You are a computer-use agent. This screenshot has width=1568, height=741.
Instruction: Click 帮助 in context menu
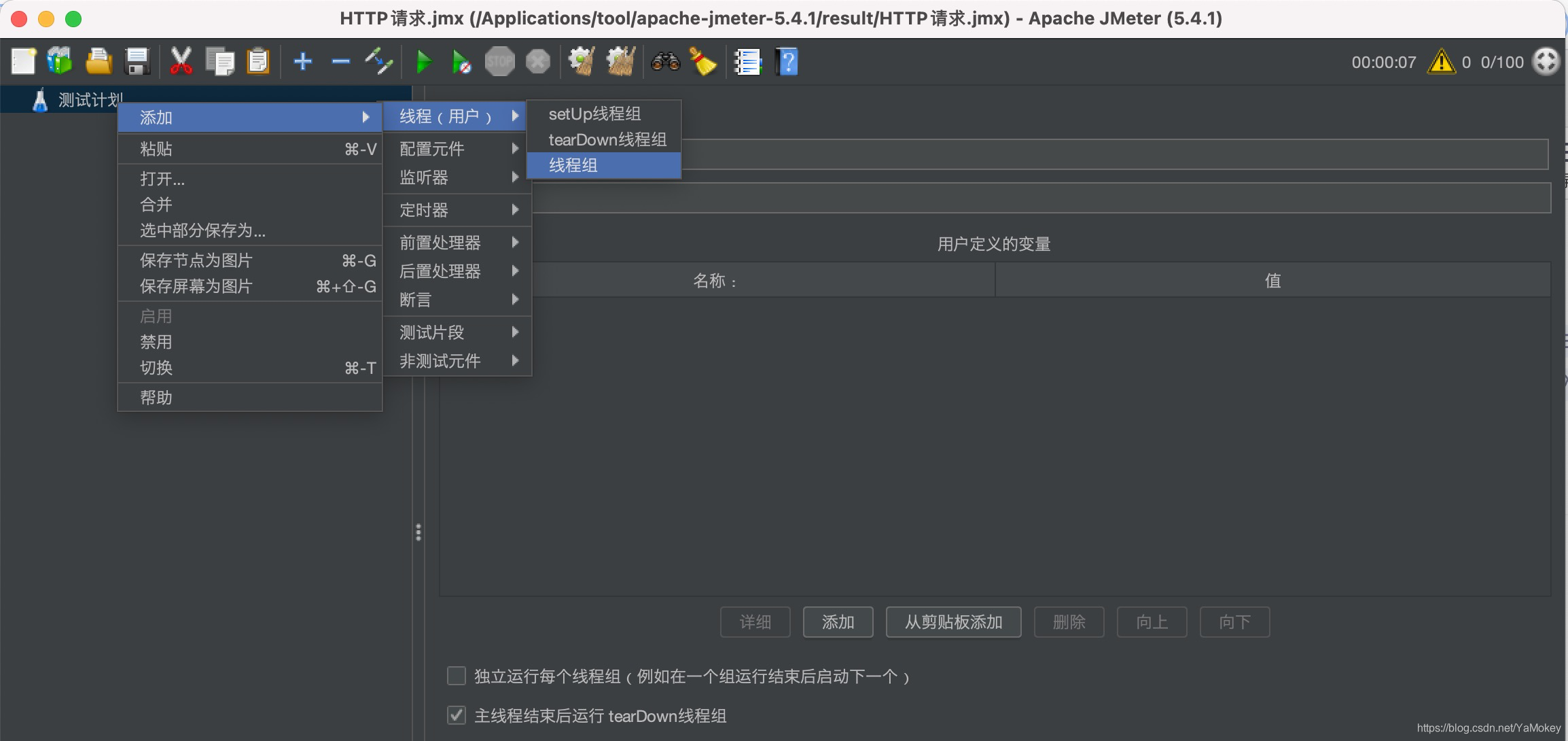[x=249, y=398]
